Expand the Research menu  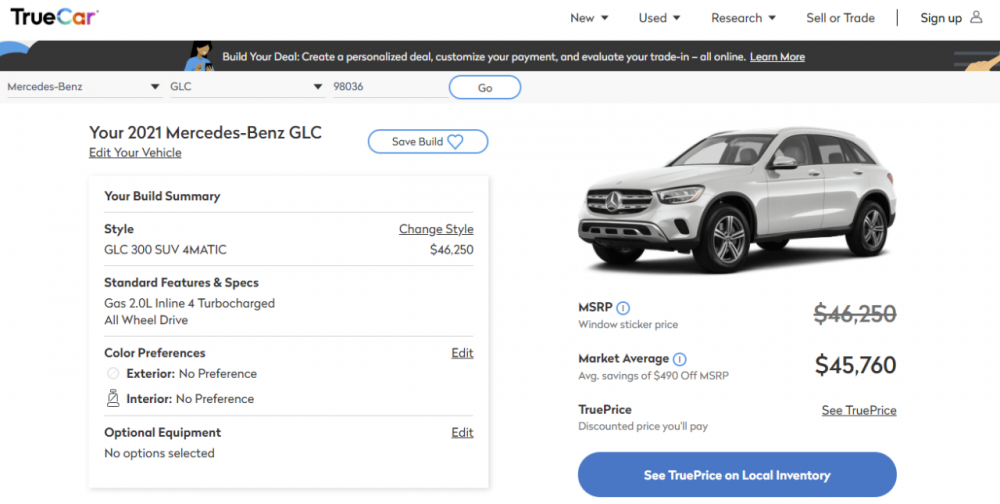(x=743, y=18)
